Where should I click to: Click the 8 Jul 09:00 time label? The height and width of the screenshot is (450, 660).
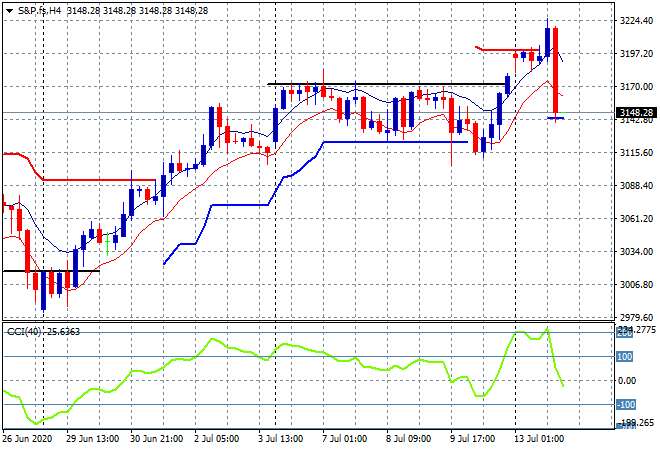point(409,439)
